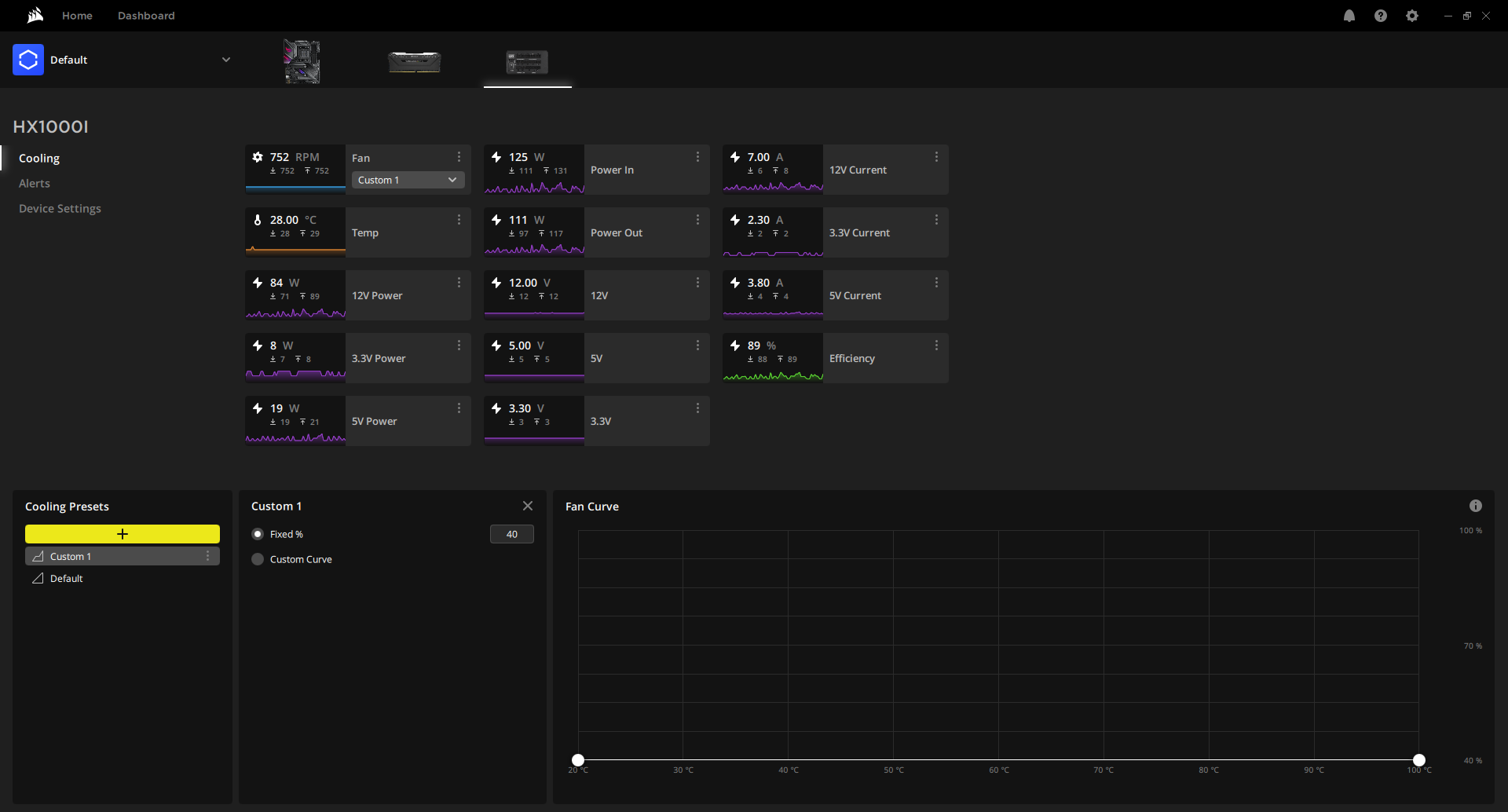
Task: Select the Custom 1 cooling preset
Action: (123, 556)
